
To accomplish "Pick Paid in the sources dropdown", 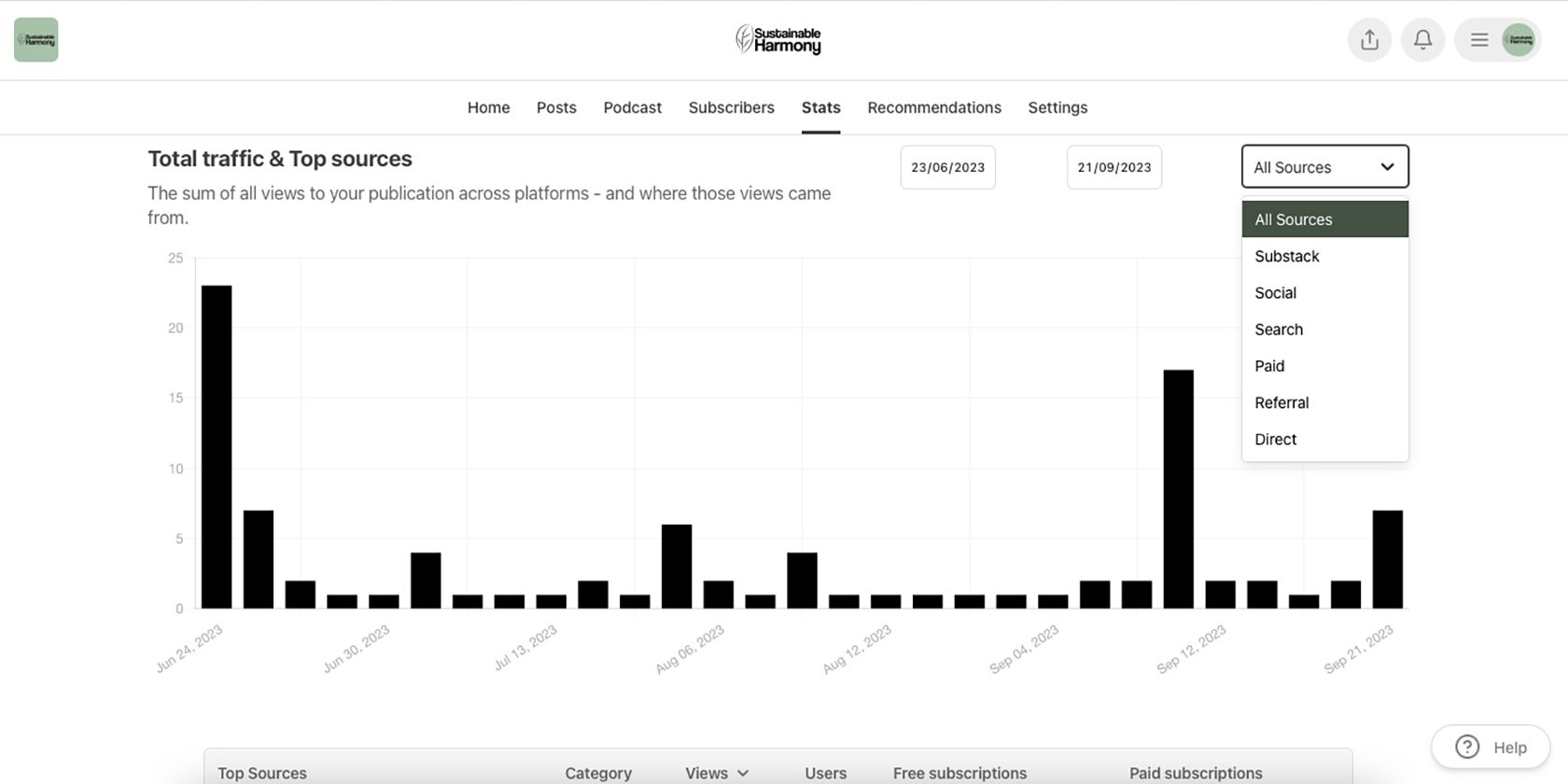I will [1269, 366].
